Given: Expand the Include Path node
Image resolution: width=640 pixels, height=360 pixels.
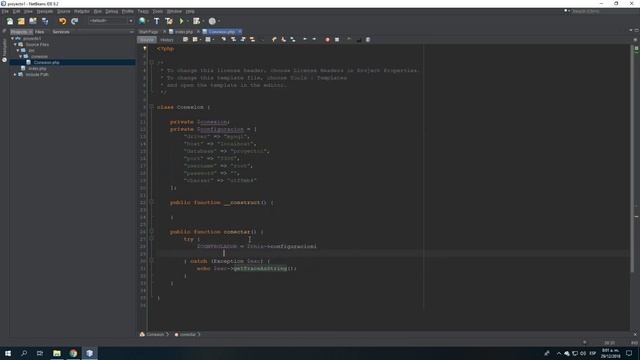Looking at the screenshot, I should pyautogui.click(x=15, y=75).
